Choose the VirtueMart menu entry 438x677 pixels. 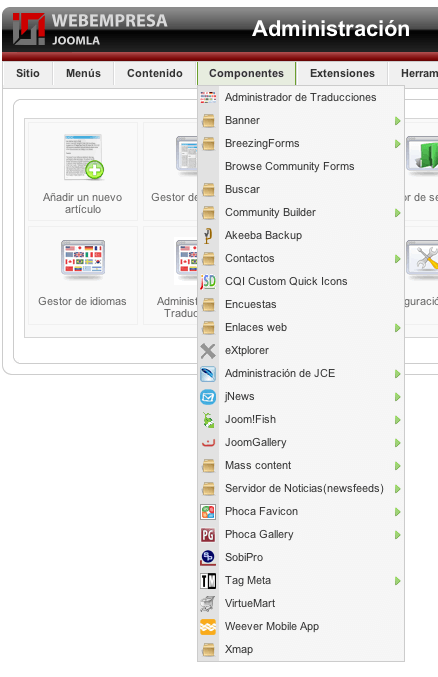[x=301, y=604]
